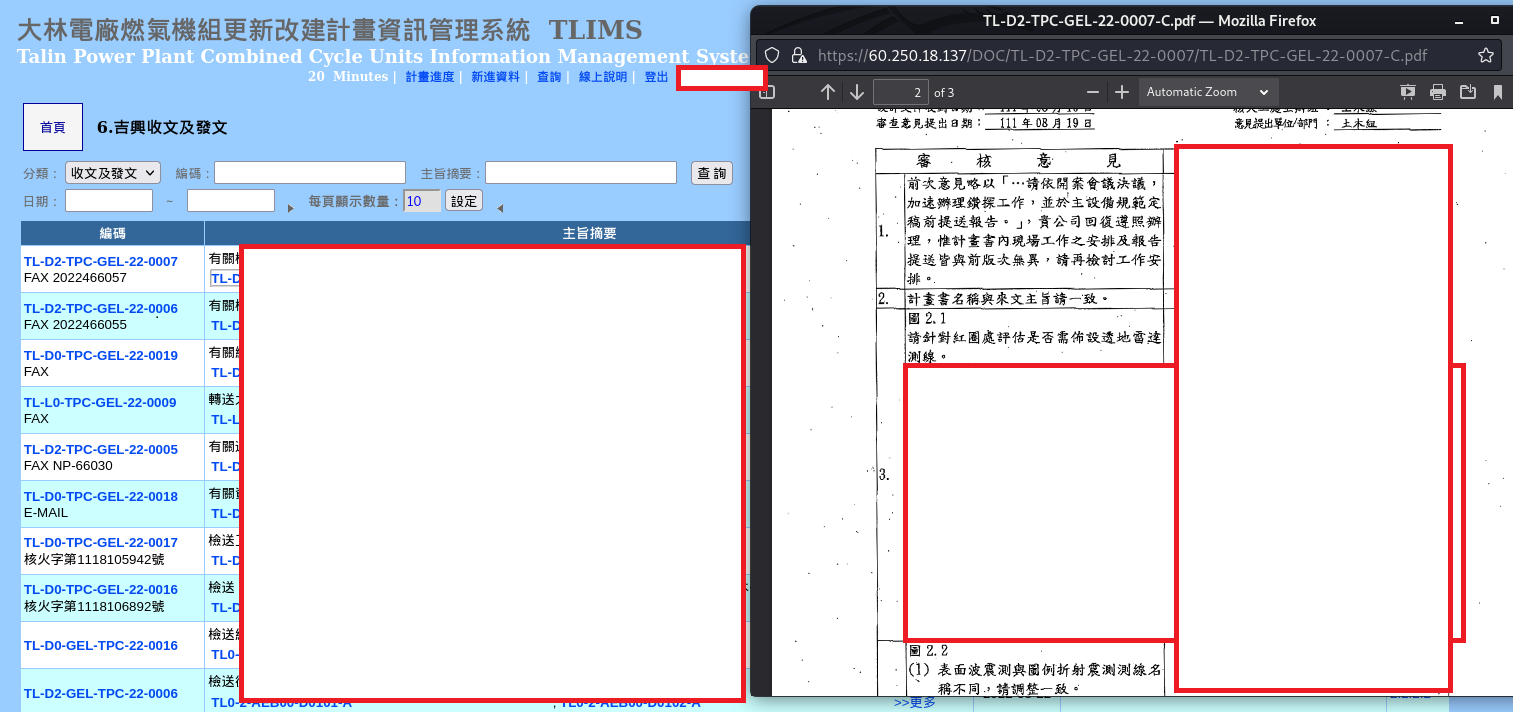
Task: Open tracking protection shield icon
Action: [x=772, y=55]
